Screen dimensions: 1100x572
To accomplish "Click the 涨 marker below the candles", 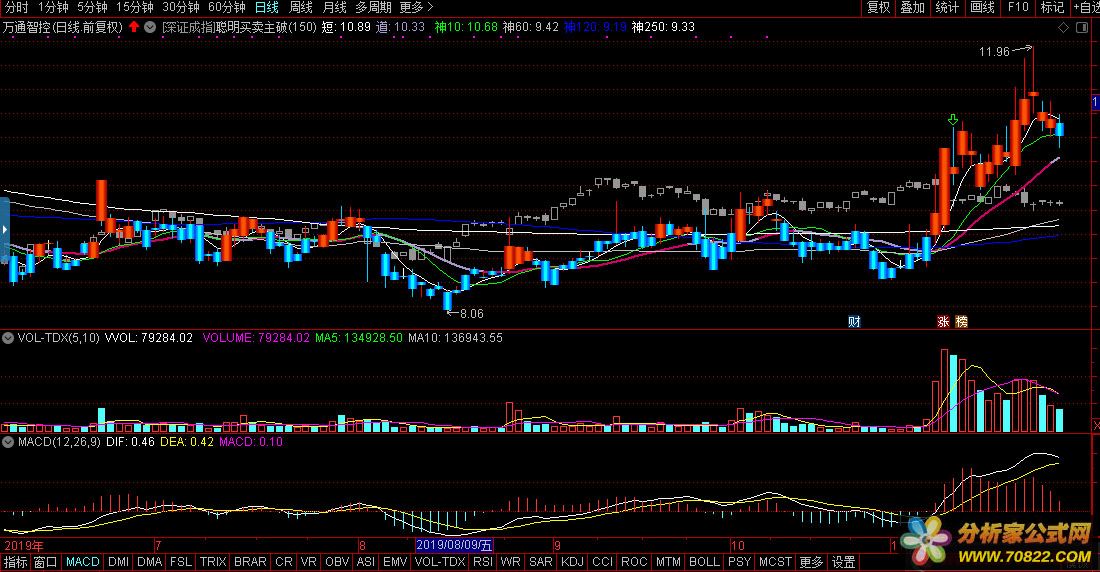I will tap(944, 321).
